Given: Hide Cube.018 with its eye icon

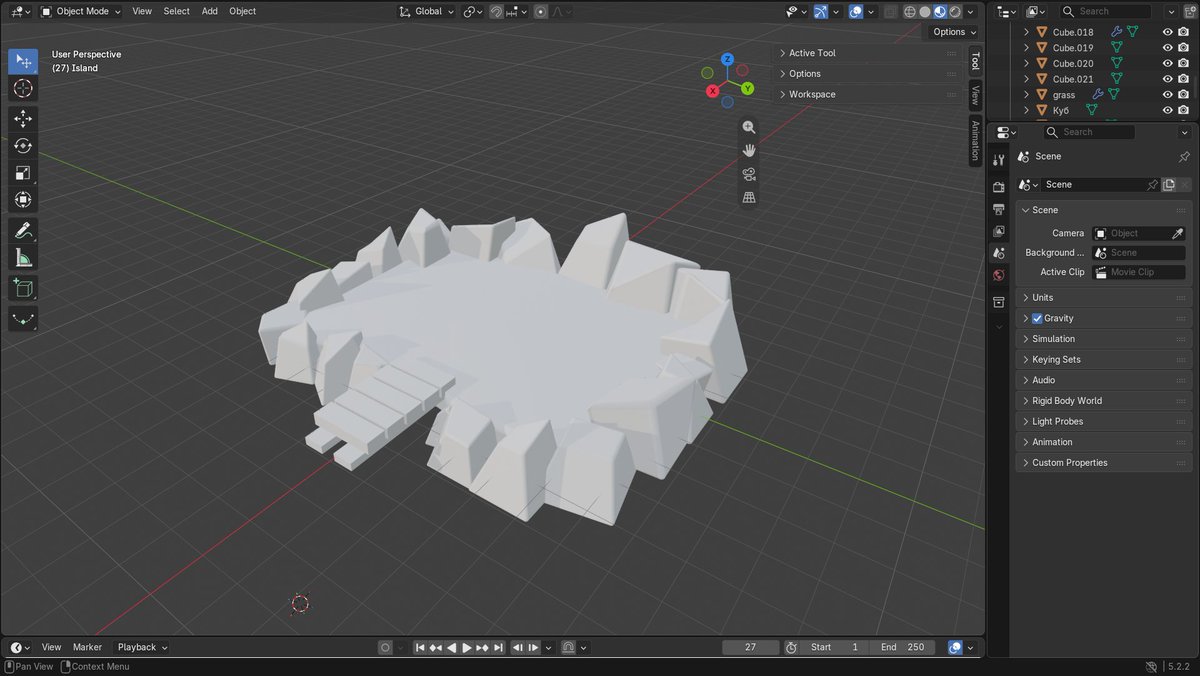Looking at the screenshot, I should point(1167,32).
